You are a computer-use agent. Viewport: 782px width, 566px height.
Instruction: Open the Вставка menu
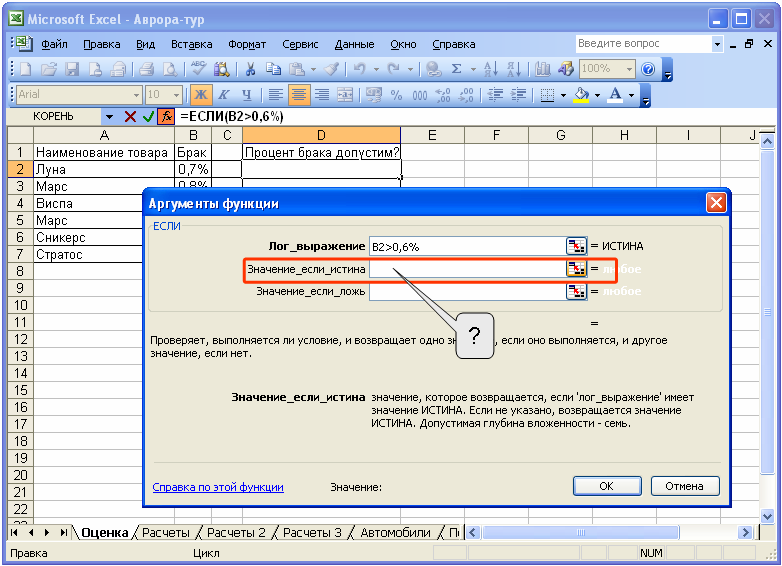tap(192, 44)
